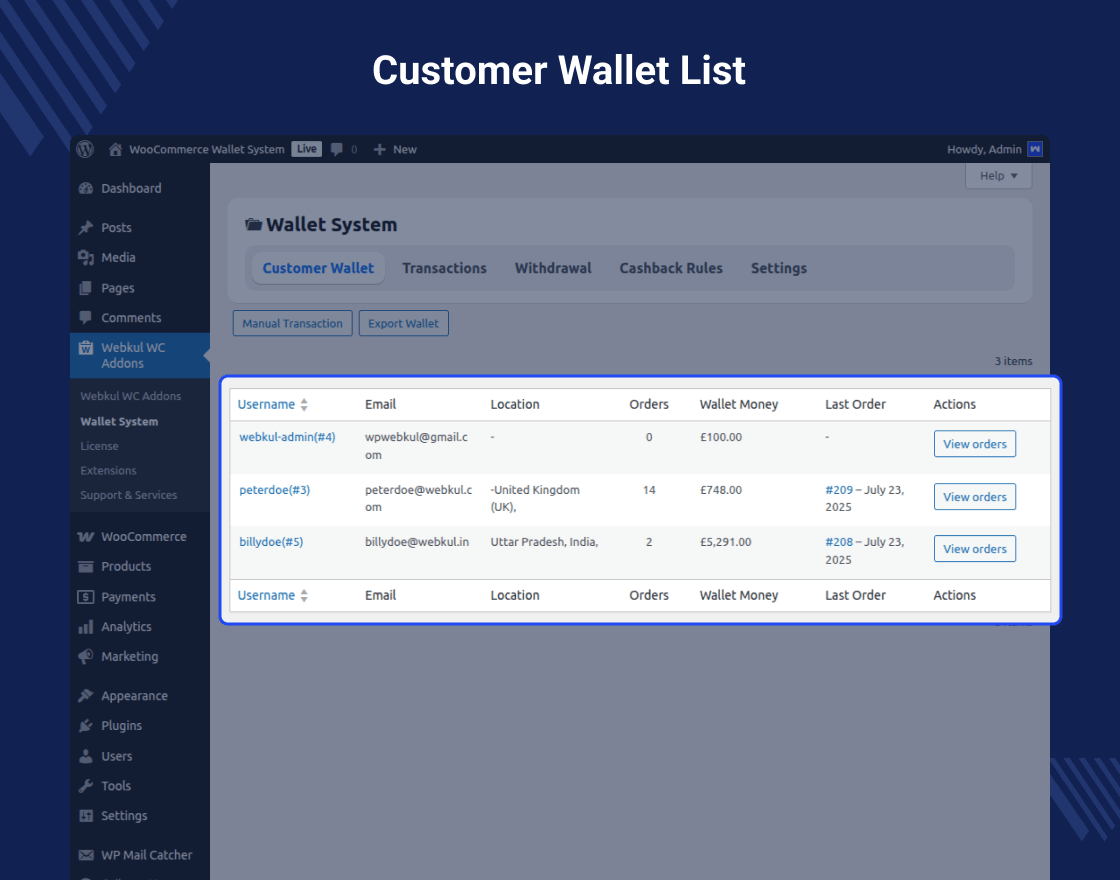Open Extensions submenu item
Screen dimensions: 1120x880
(x=108, y=471)
